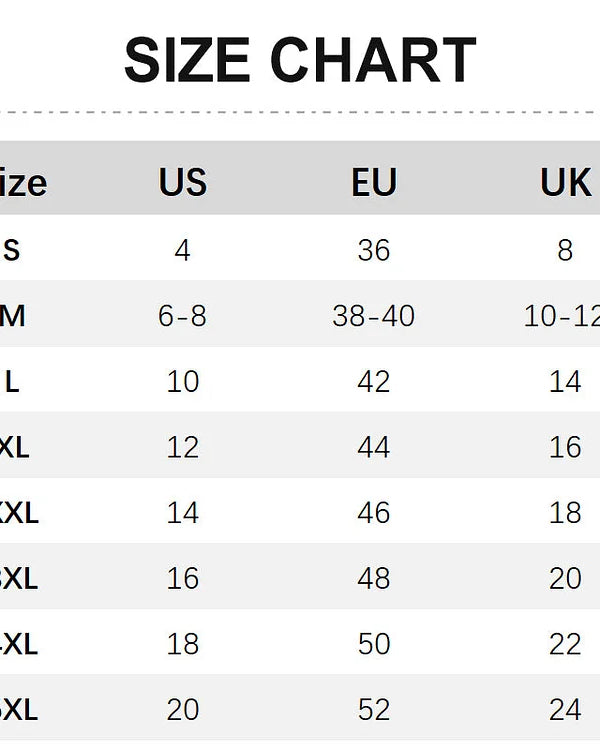Viewport: 600px width, 750px height.
Task: Select US size 10 in L row
Action: pyautogui.click(x=182, y=381)
